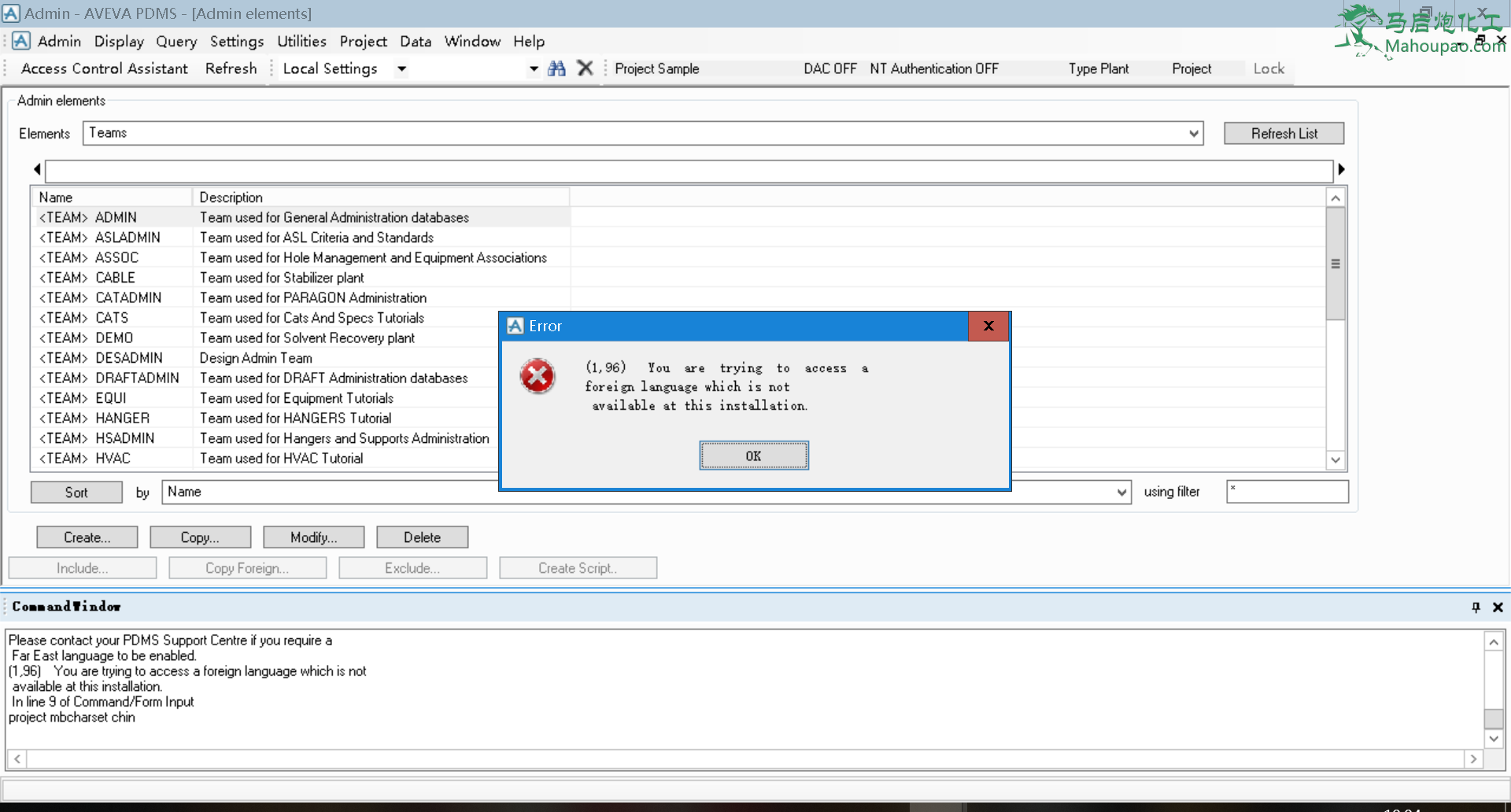Click the Modify... button
This screenshot has height=812, width=1511.
point(313,537)
